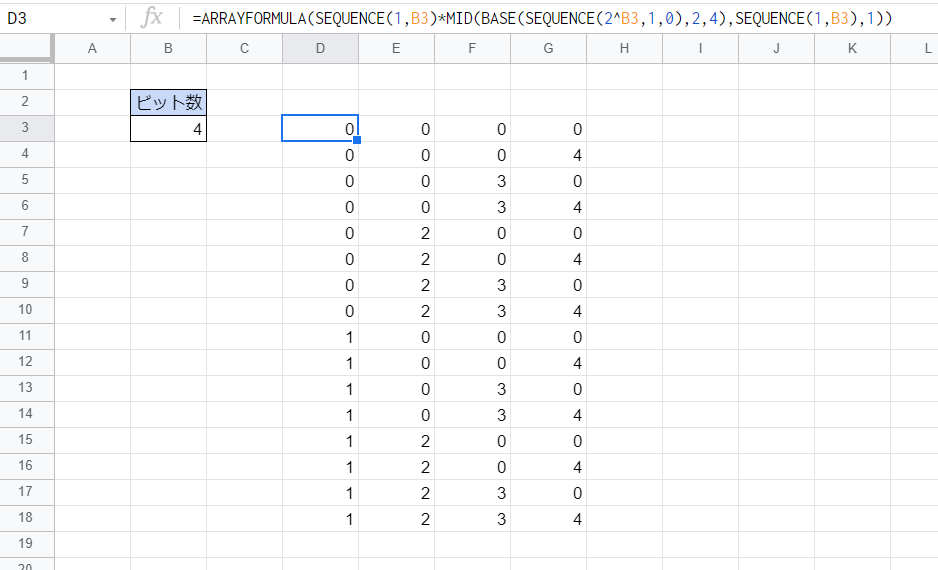Select column G header
Image resolution: width=938 pixels, height=570 pixels.
(548, 48)
